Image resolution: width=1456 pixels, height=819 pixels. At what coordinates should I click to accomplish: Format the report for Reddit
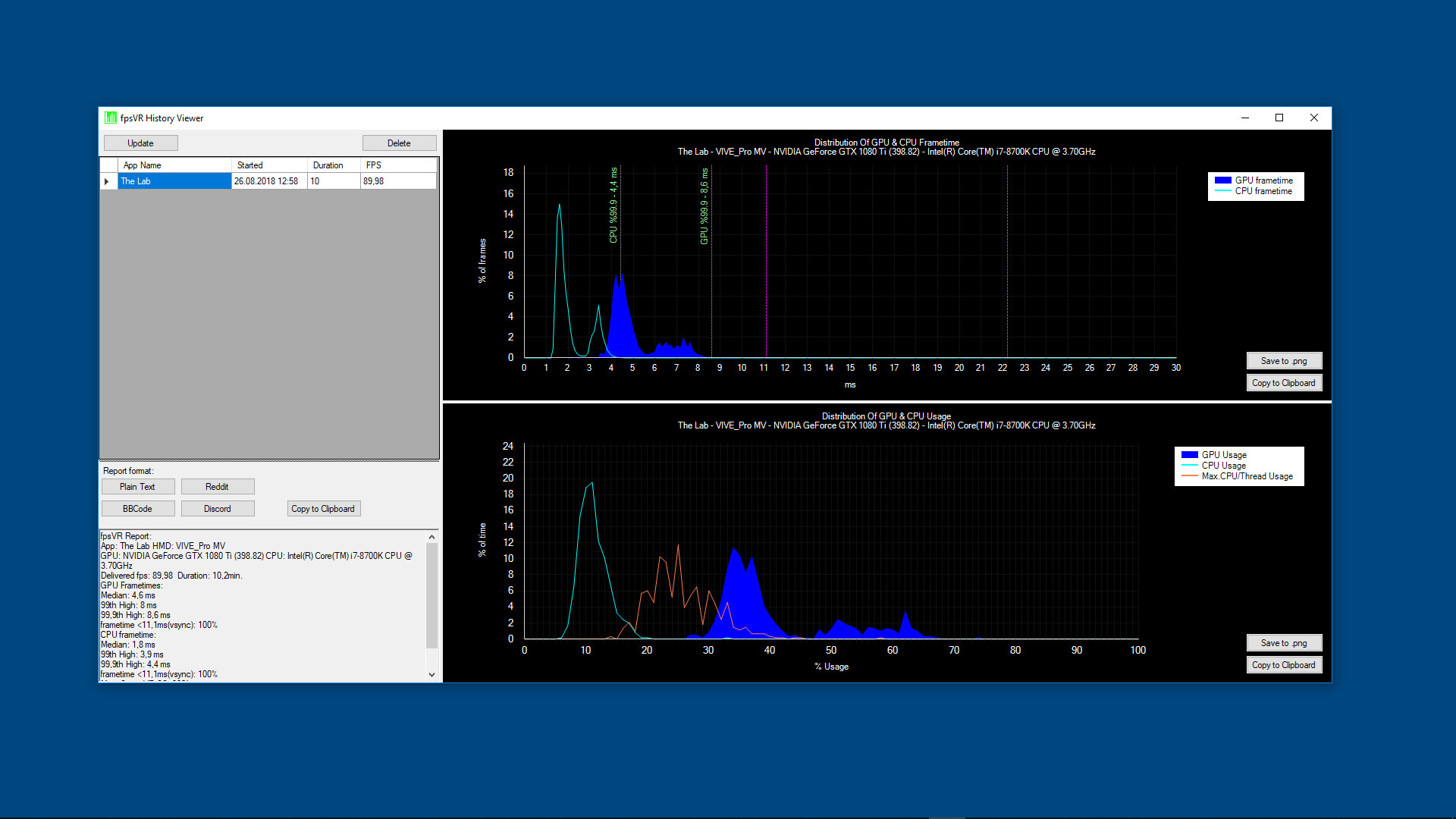point(218,486)
